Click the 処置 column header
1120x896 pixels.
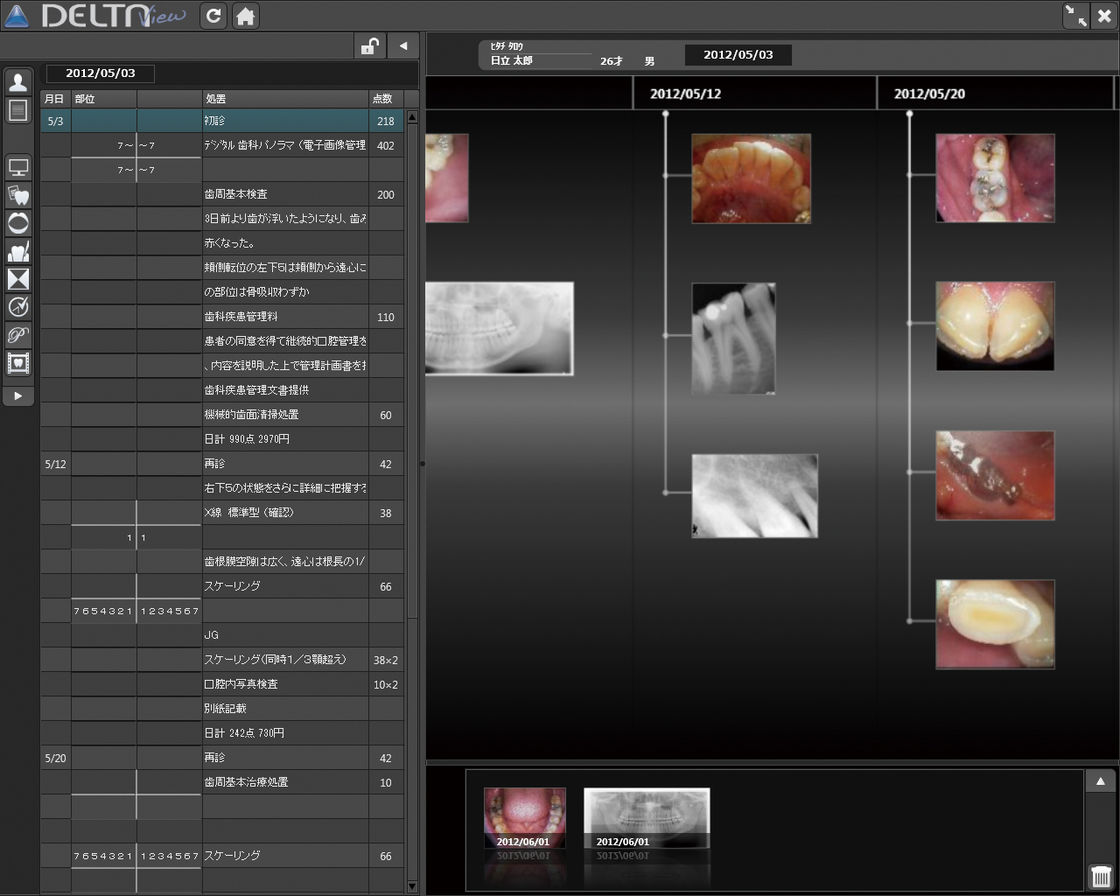point(286,99)
